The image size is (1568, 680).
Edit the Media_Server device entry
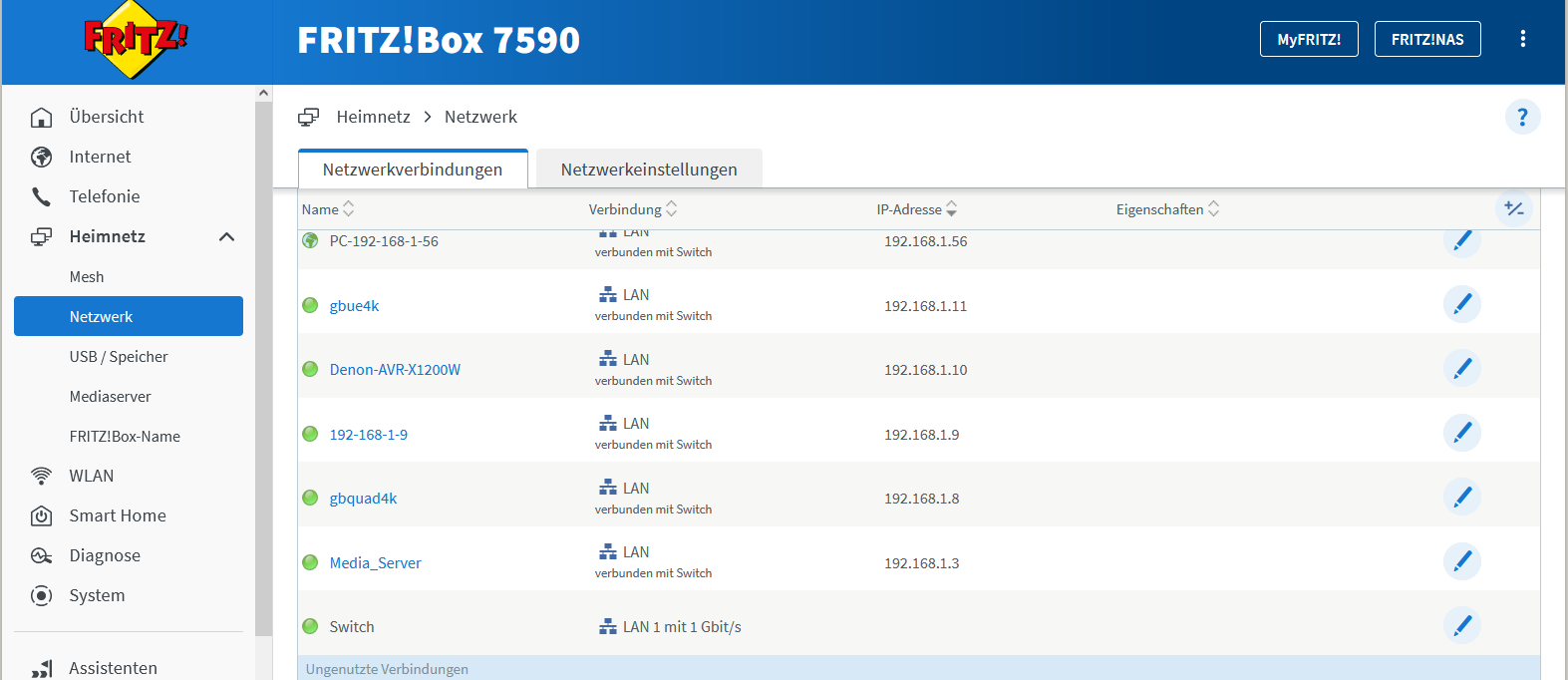(1462, 561)
